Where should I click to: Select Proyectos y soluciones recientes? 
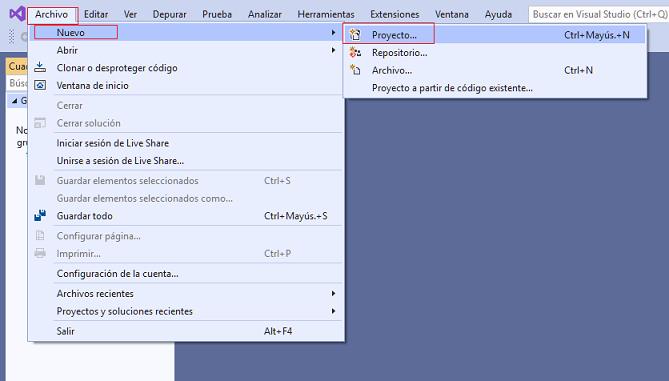pos(186,311)
